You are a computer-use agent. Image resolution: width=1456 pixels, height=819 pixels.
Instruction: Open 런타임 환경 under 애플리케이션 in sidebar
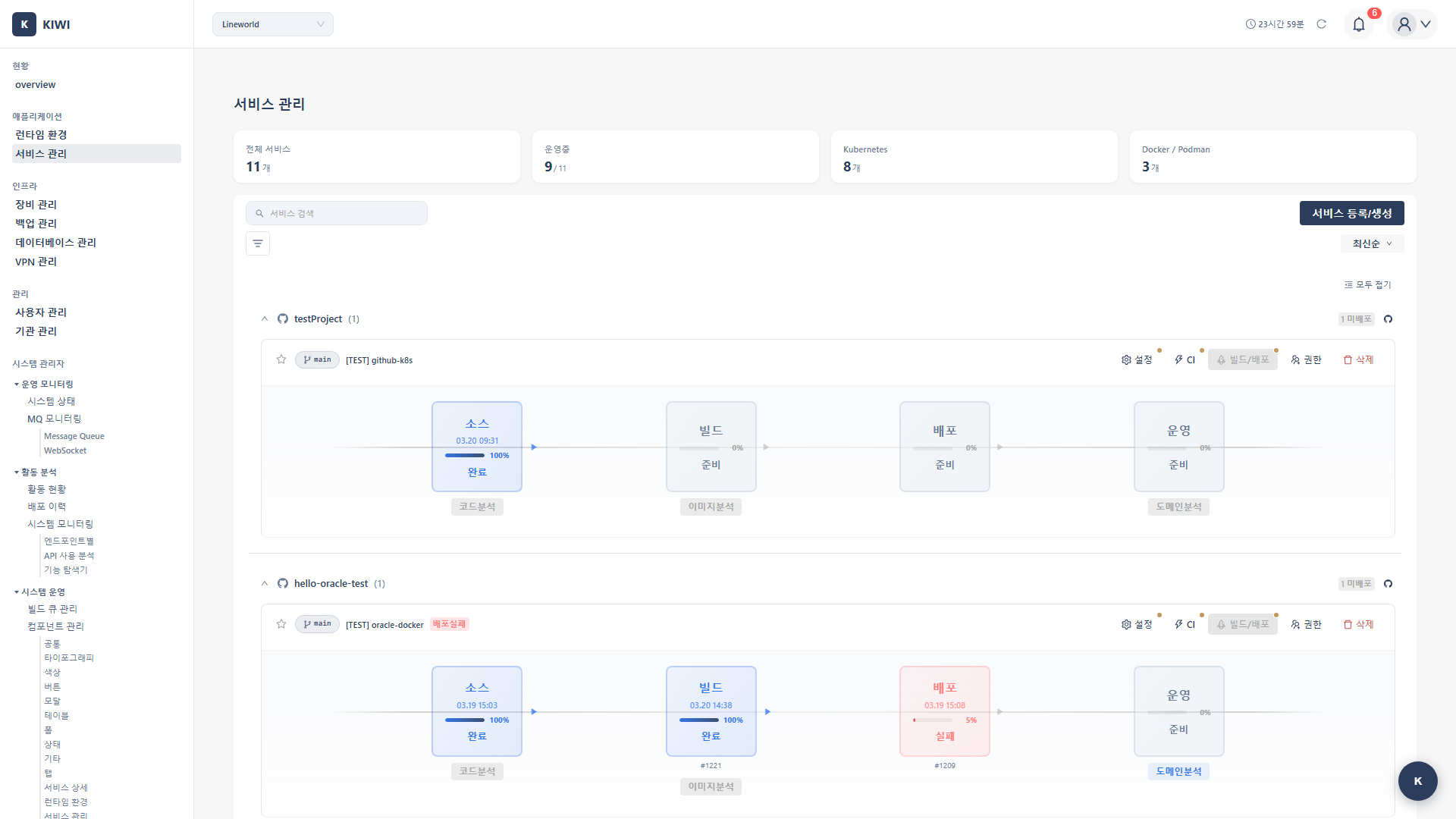(42, 135)
